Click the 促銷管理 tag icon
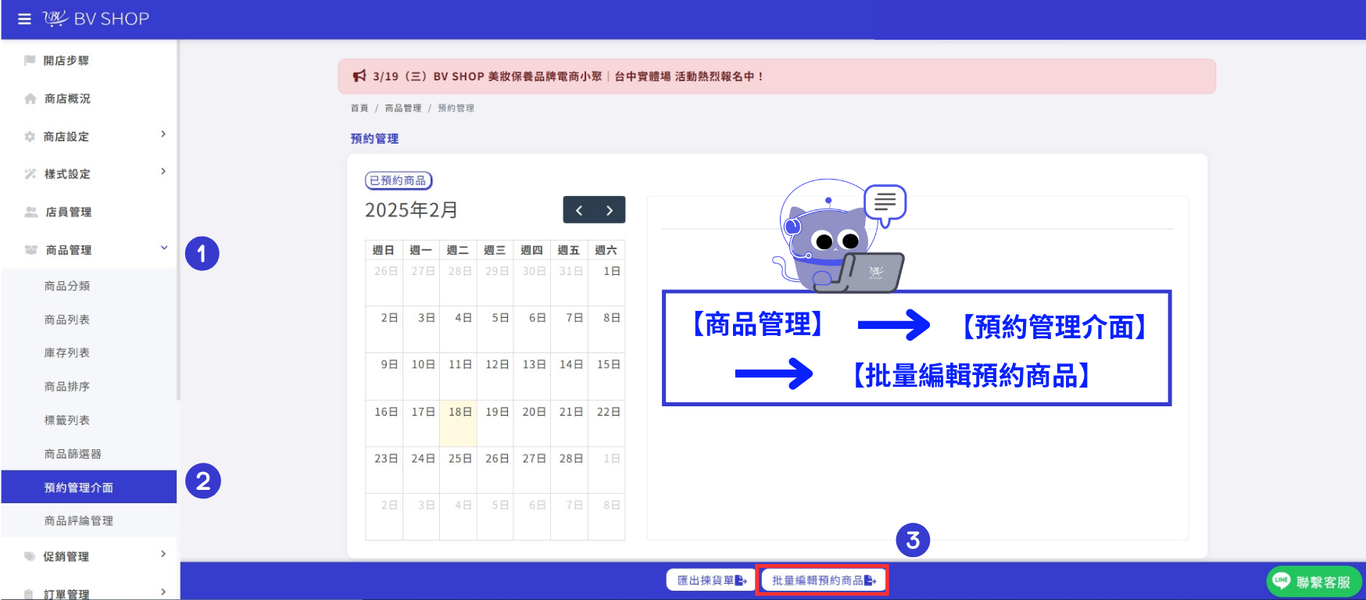Image resolution: width=1366 pixels, height=600 pixels. 30,557
